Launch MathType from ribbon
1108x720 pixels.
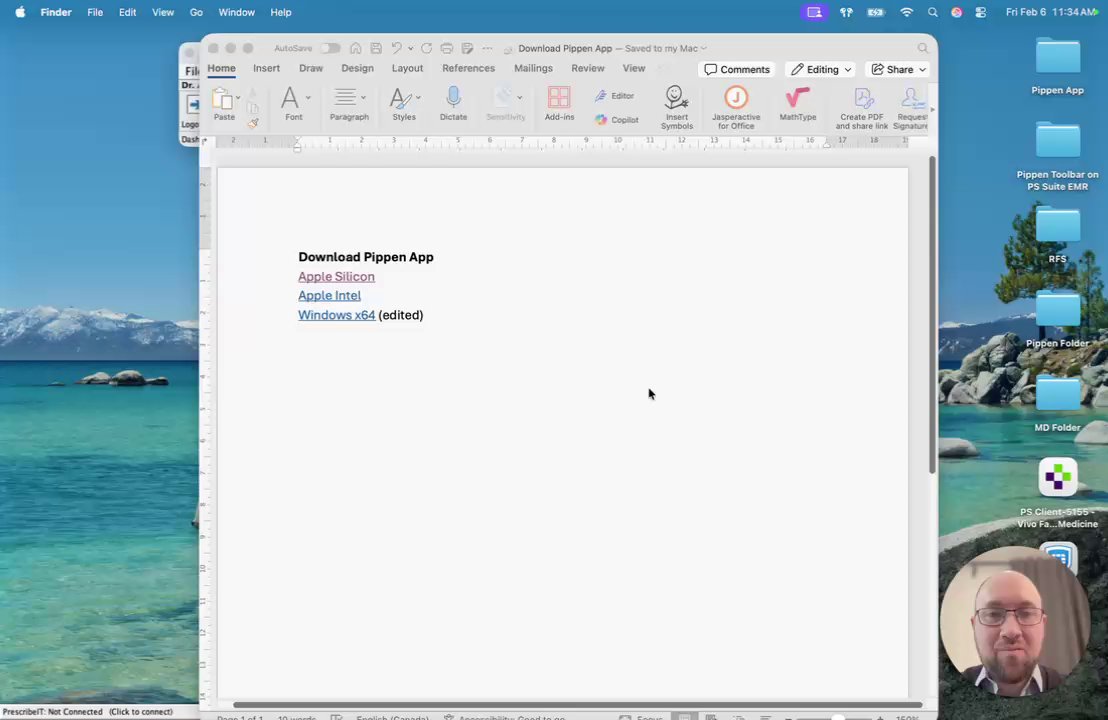tap(798, 104)
